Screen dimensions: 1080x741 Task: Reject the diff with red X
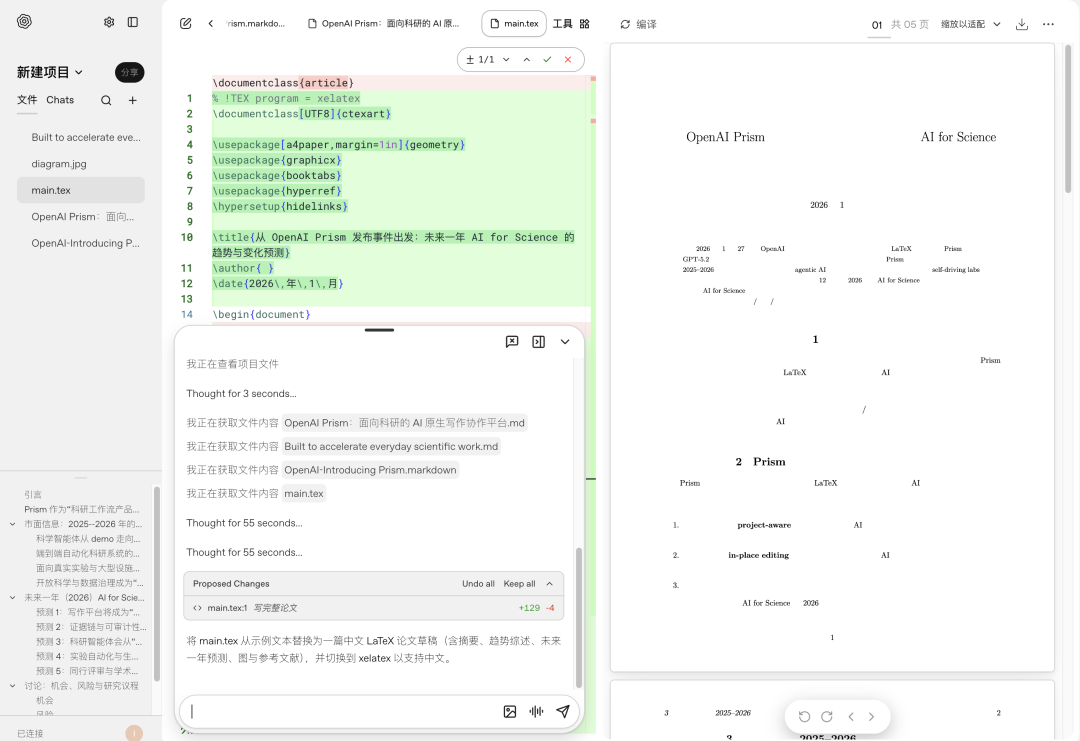[x=568, y=60]
